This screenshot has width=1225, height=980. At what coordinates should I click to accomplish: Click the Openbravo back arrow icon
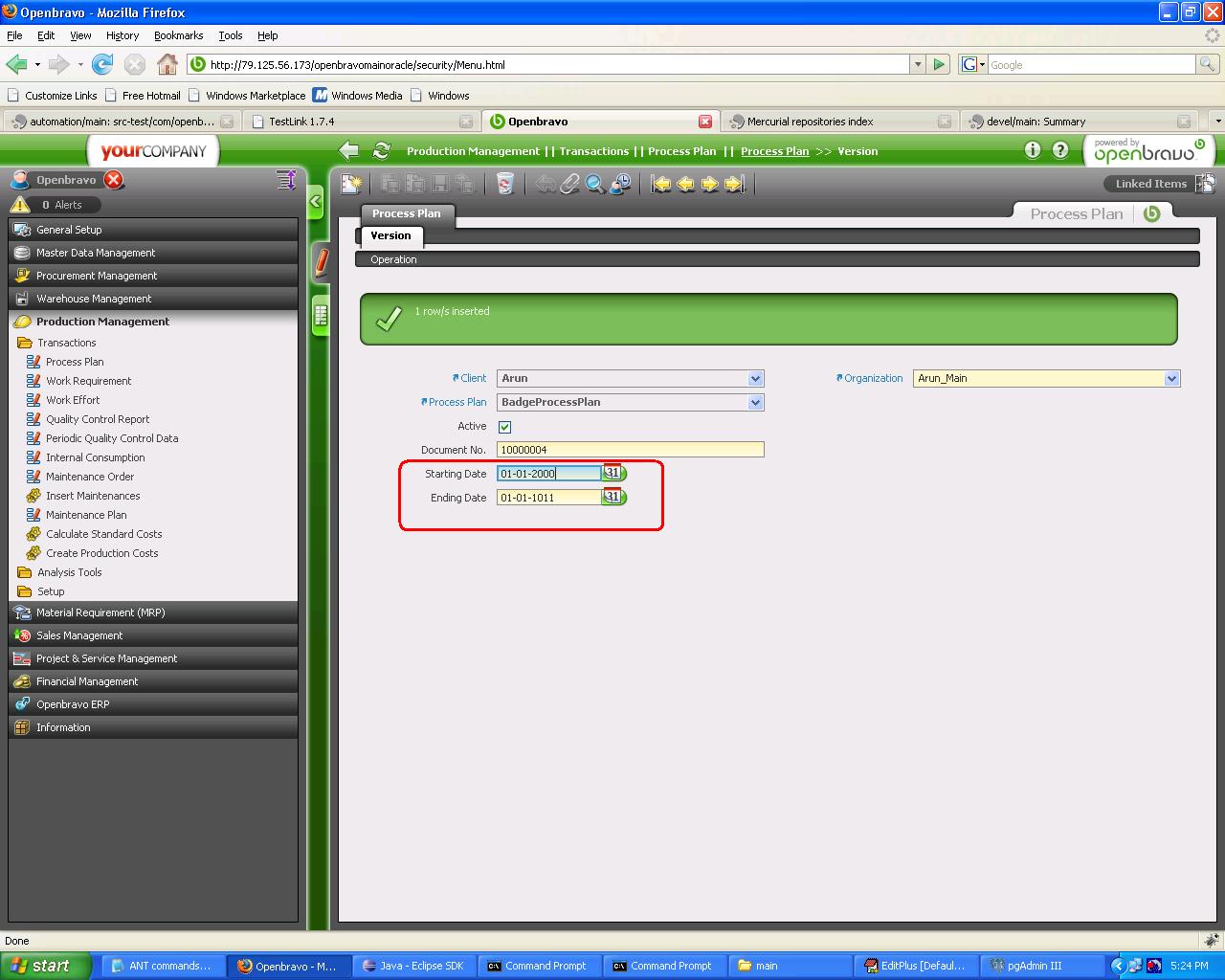point(349,150)
